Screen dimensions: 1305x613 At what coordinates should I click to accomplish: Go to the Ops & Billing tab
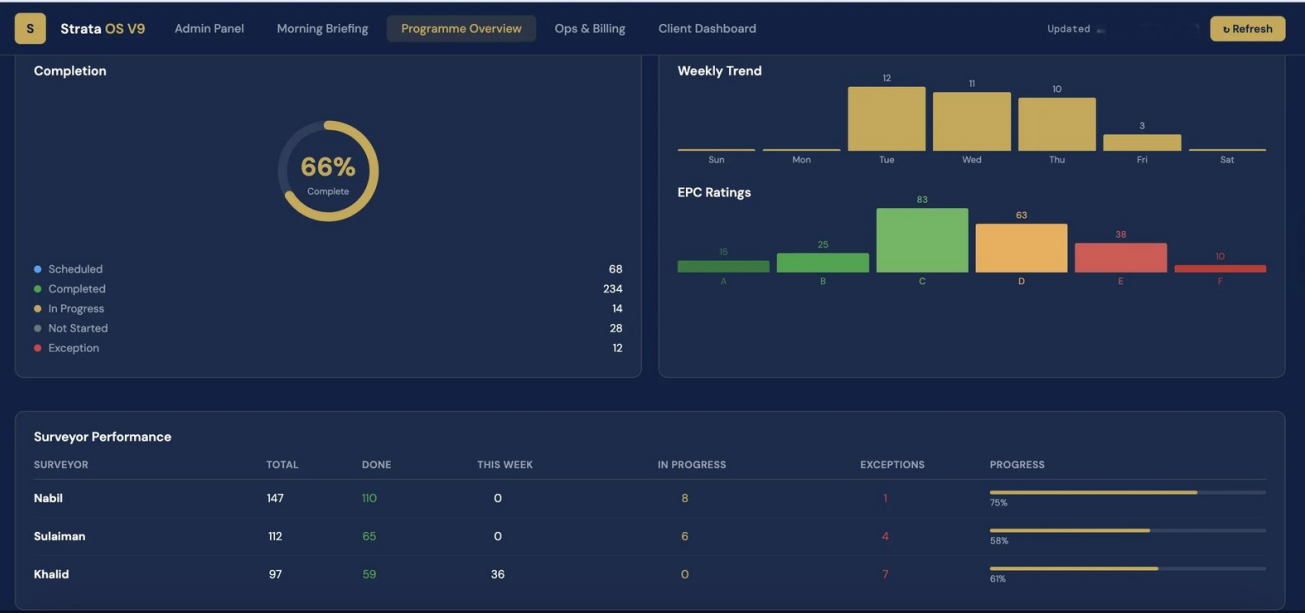pos(590,29)
